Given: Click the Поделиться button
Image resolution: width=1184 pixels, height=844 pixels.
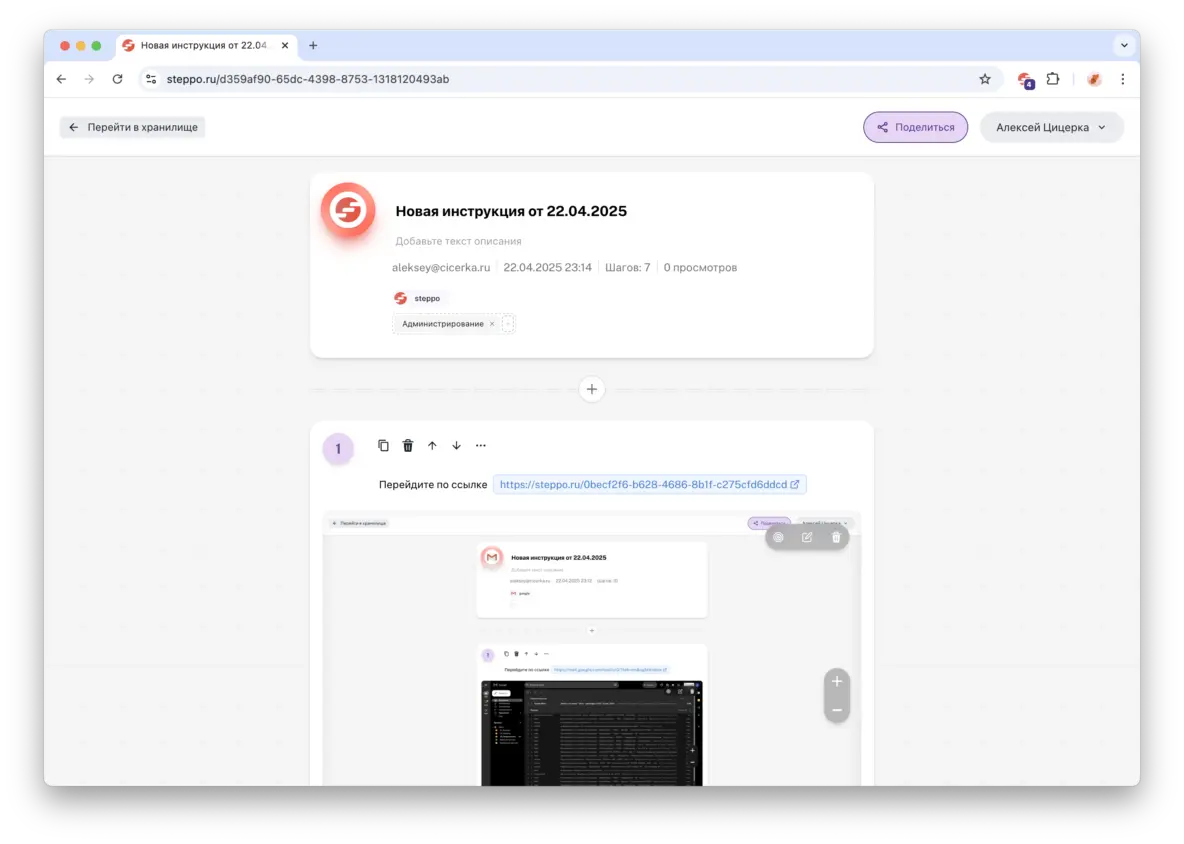Looking at the screenshot, I should point(915,127).
